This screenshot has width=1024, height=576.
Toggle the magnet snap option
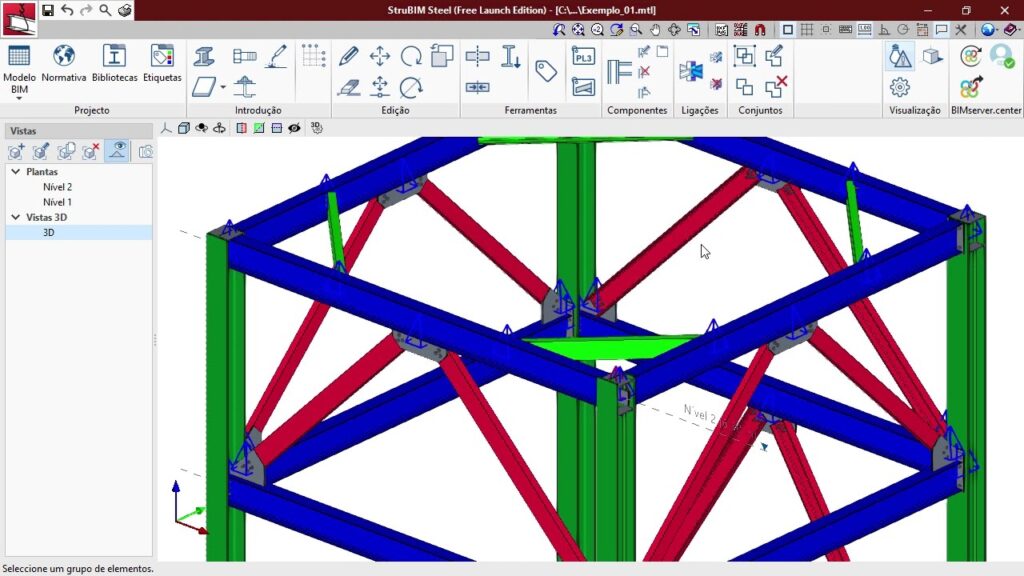tap(759, 30)
